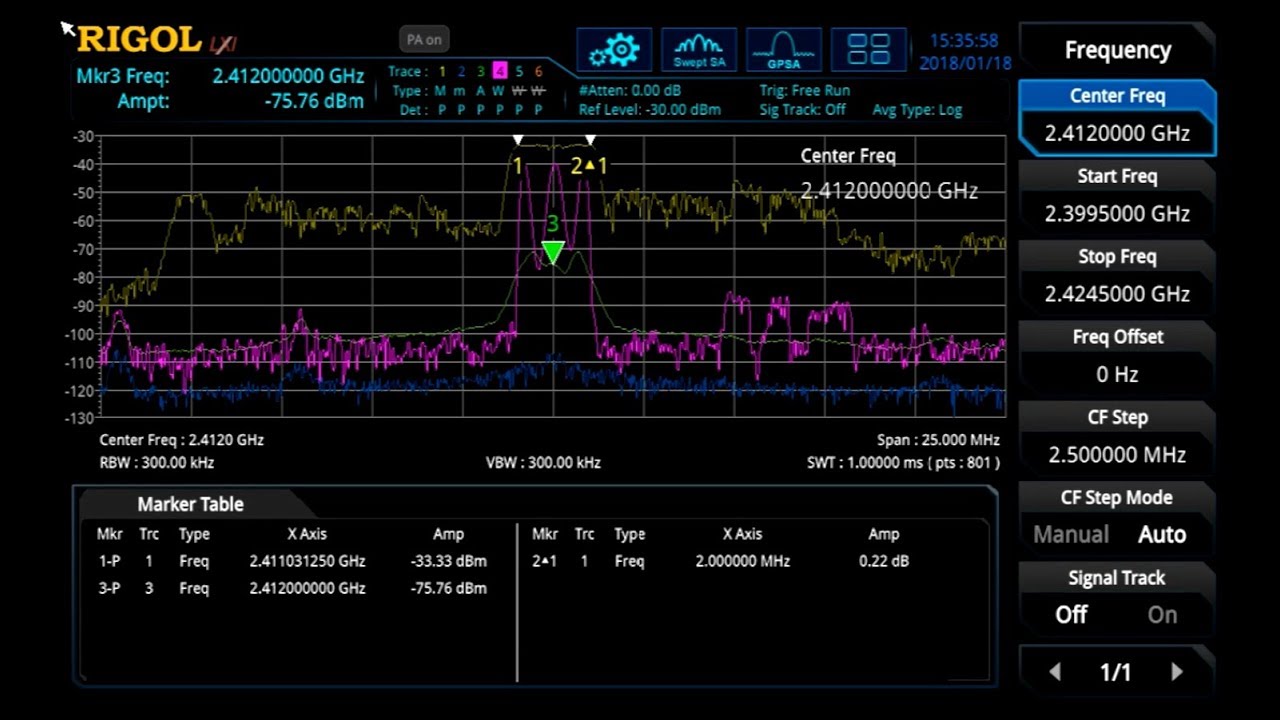Click 2.411031250 GHz X Axis cell

coord(307,561)
